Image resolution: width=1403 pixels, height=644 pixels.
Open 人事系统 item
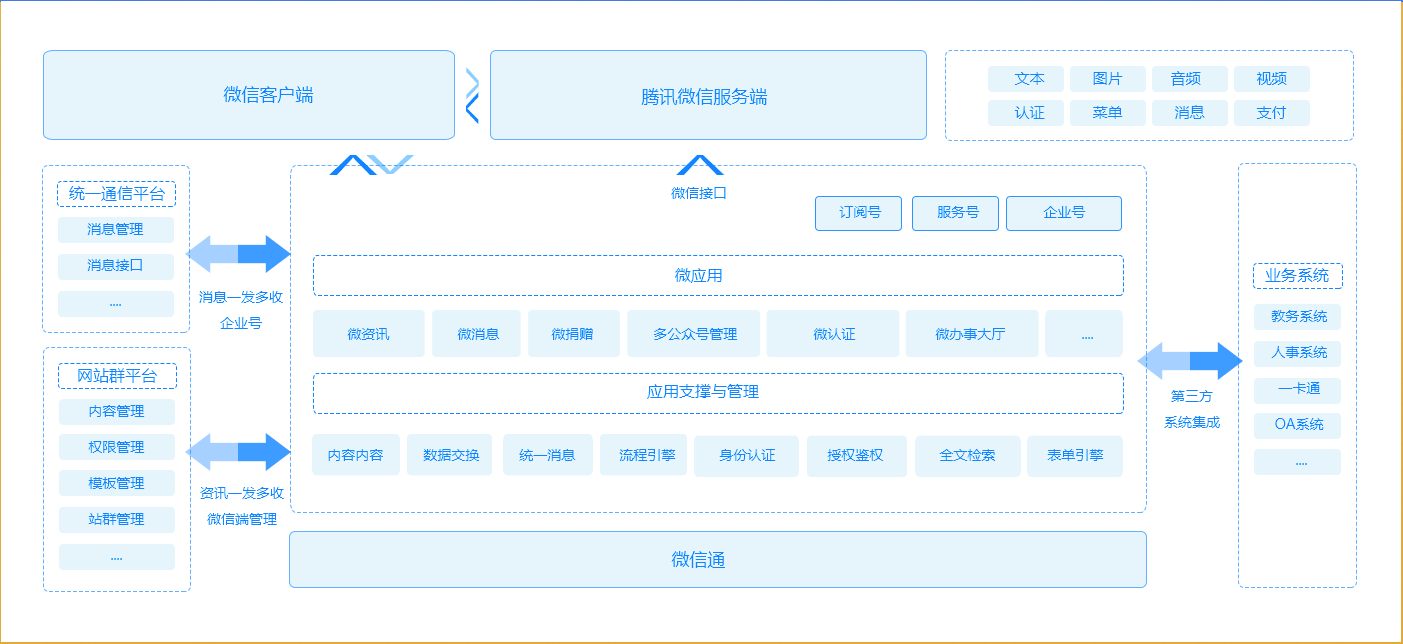[1298, 353]
